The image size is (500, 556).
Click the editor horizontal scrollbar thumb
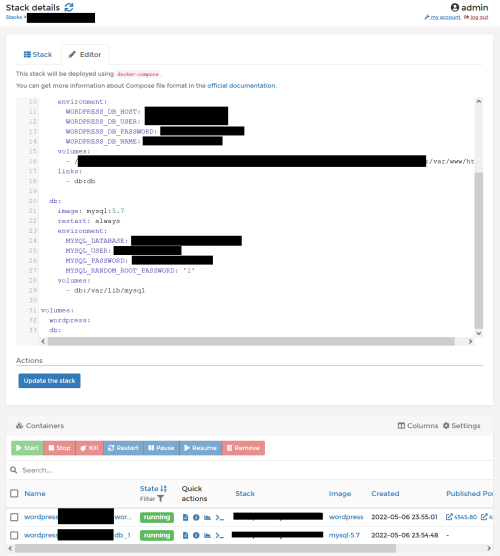coord(251,341)
